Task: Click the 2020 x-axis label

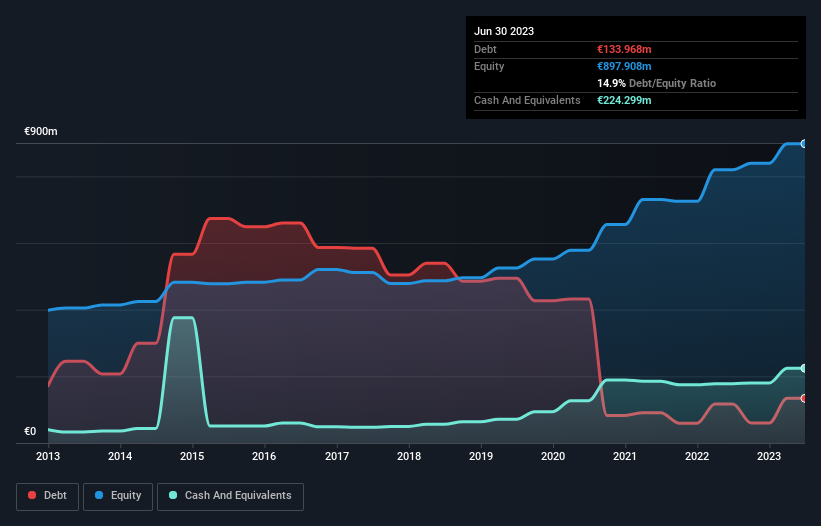Action: click(x=553, y=456)
